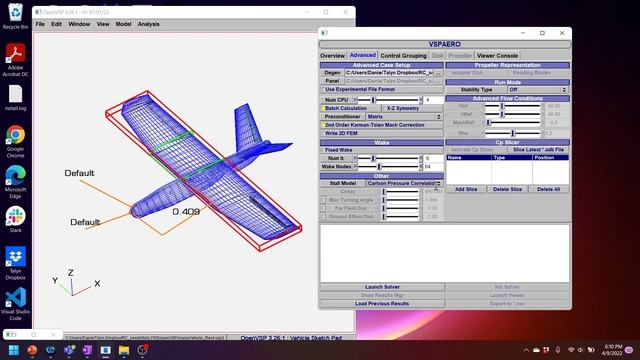The height and width of the screenshot is (360, 640).
Task: Click the Name column header in Cp Slicer
Action: tap(469, 158)
